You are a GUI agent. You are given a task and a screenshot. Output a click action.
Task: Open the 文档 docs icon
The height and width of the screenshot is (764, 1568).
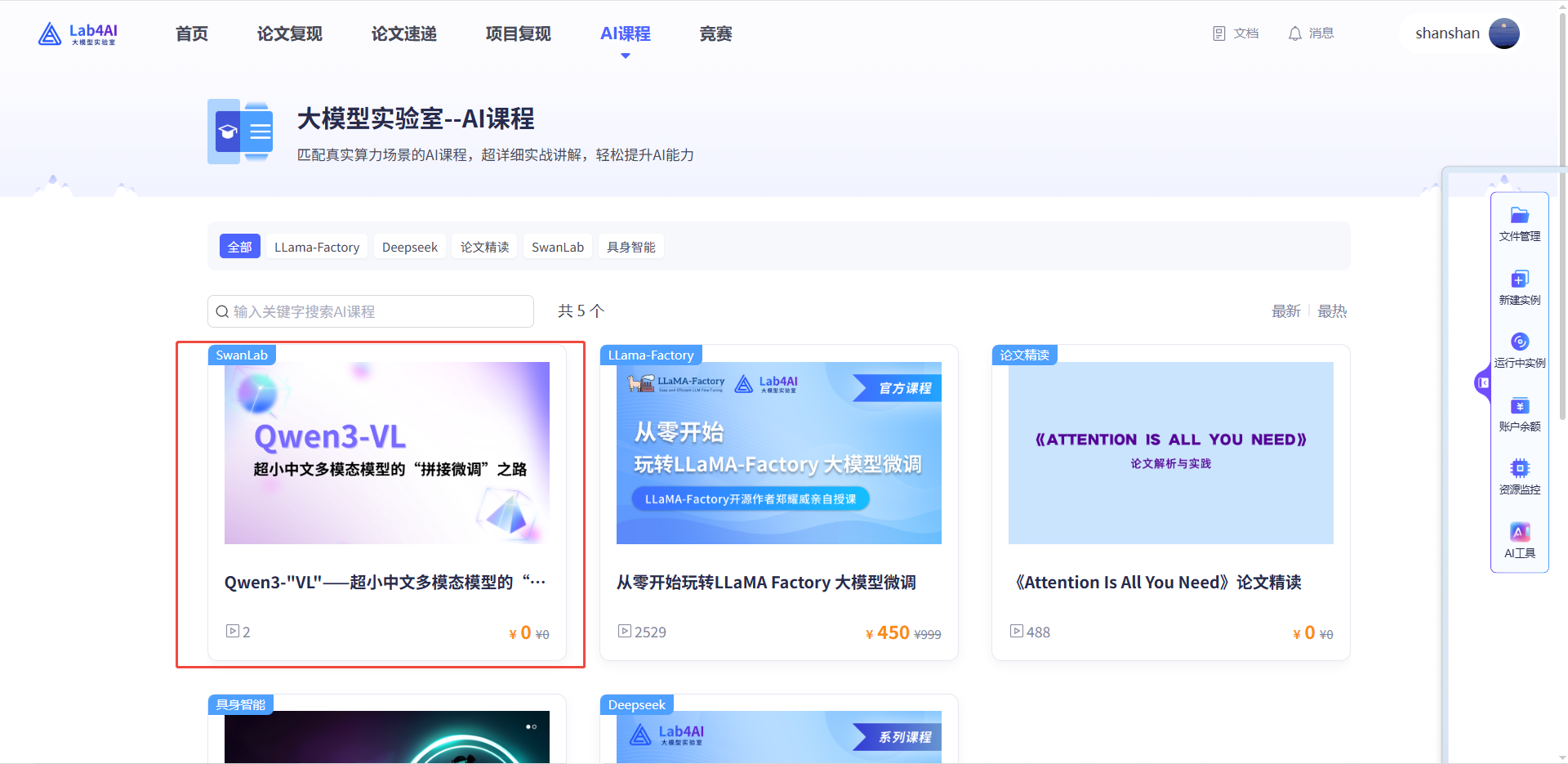[x=1218, y=34]
